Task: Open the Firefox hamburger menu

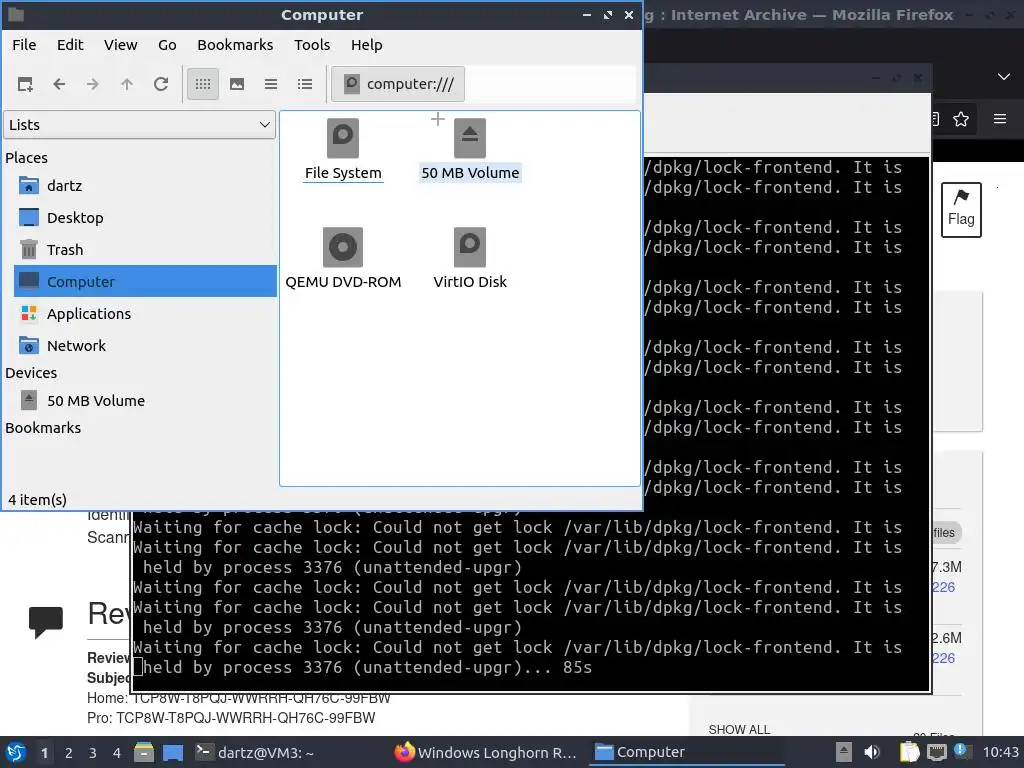Action: pyautogui.click(x=1000, y=120)
